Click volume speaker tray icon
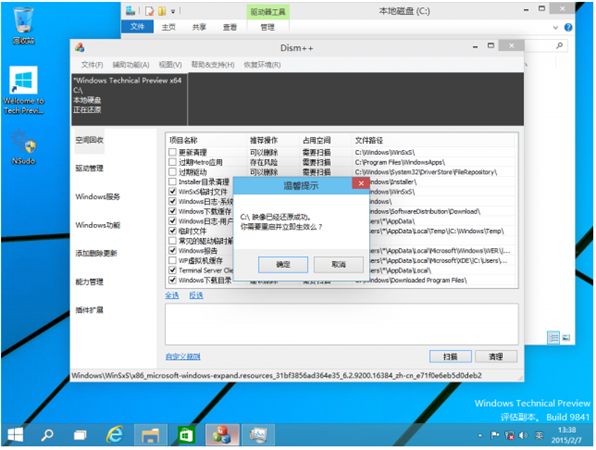The image size is (596, 450). point(523,435)
